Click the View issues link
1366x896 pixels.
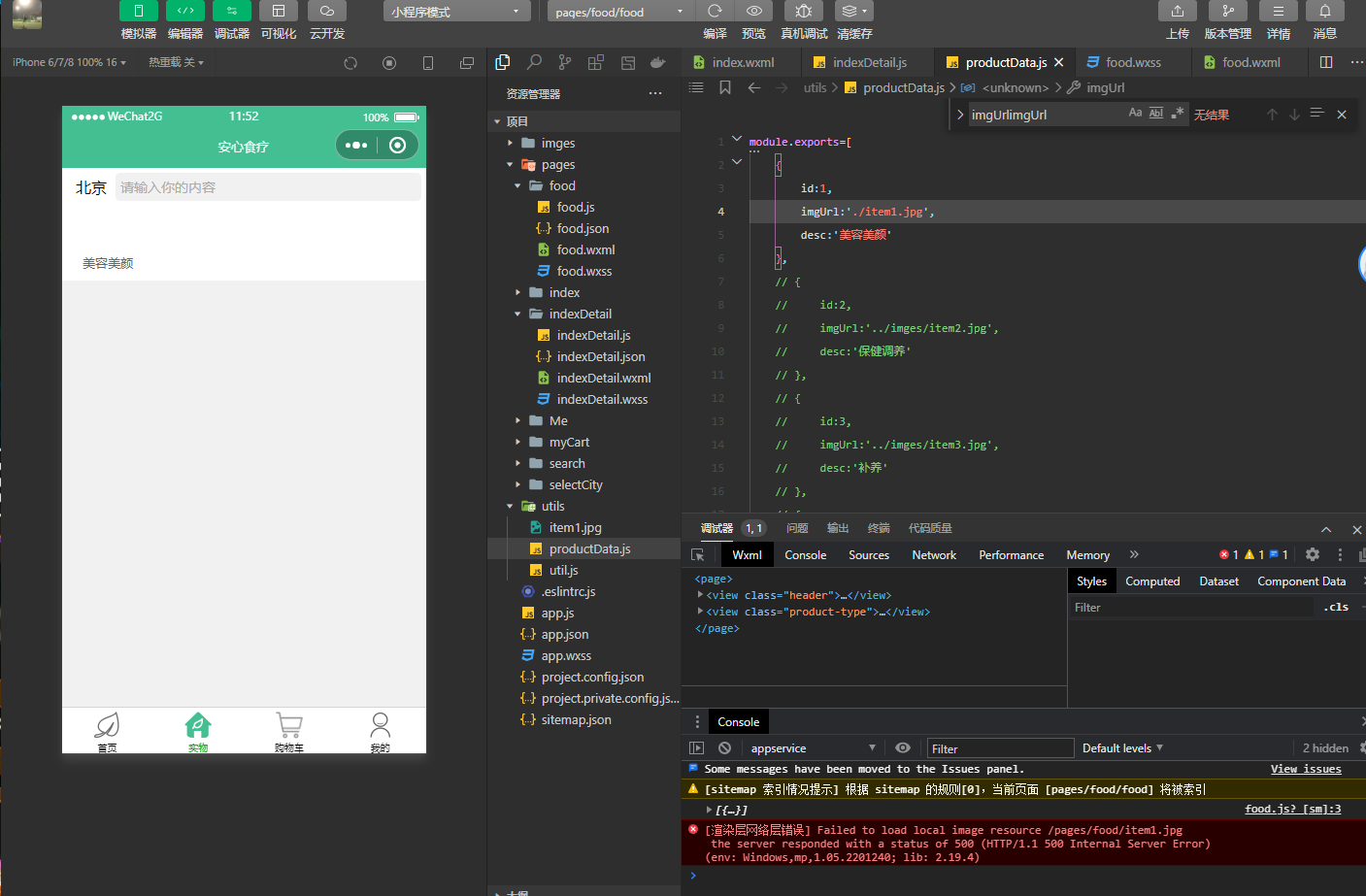click(x=1306, y=769)
